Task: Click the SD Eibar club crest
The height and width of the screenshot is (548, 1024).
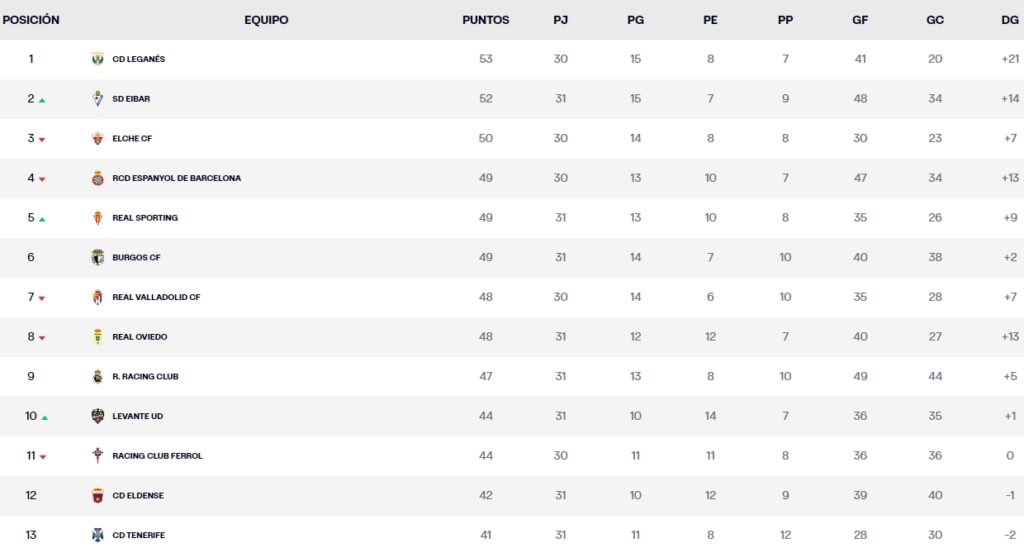Action: [x=98, y=99]
